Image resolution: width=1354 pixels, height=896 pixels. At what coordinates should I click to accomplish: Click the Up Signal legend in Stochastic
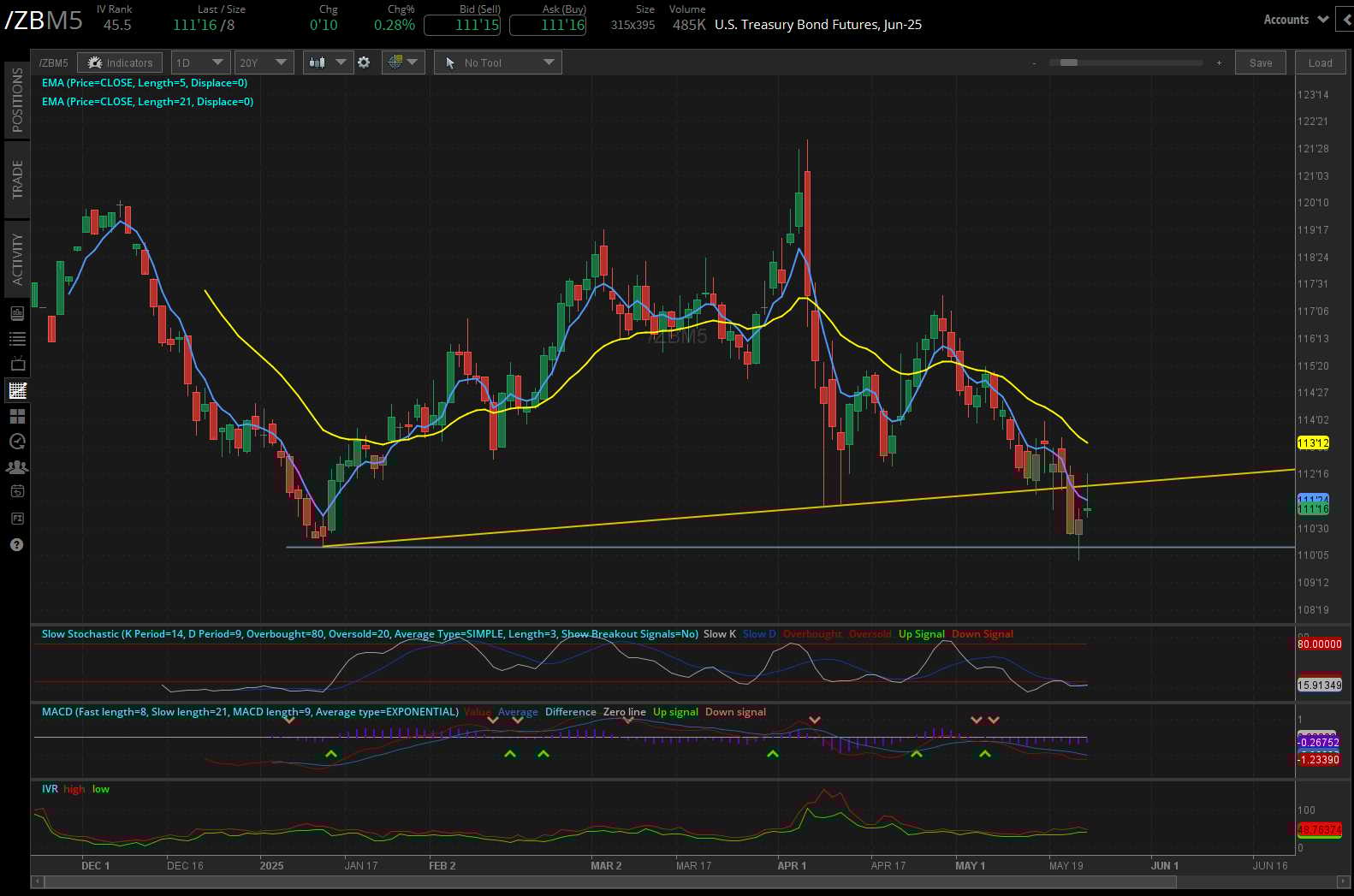922,634
